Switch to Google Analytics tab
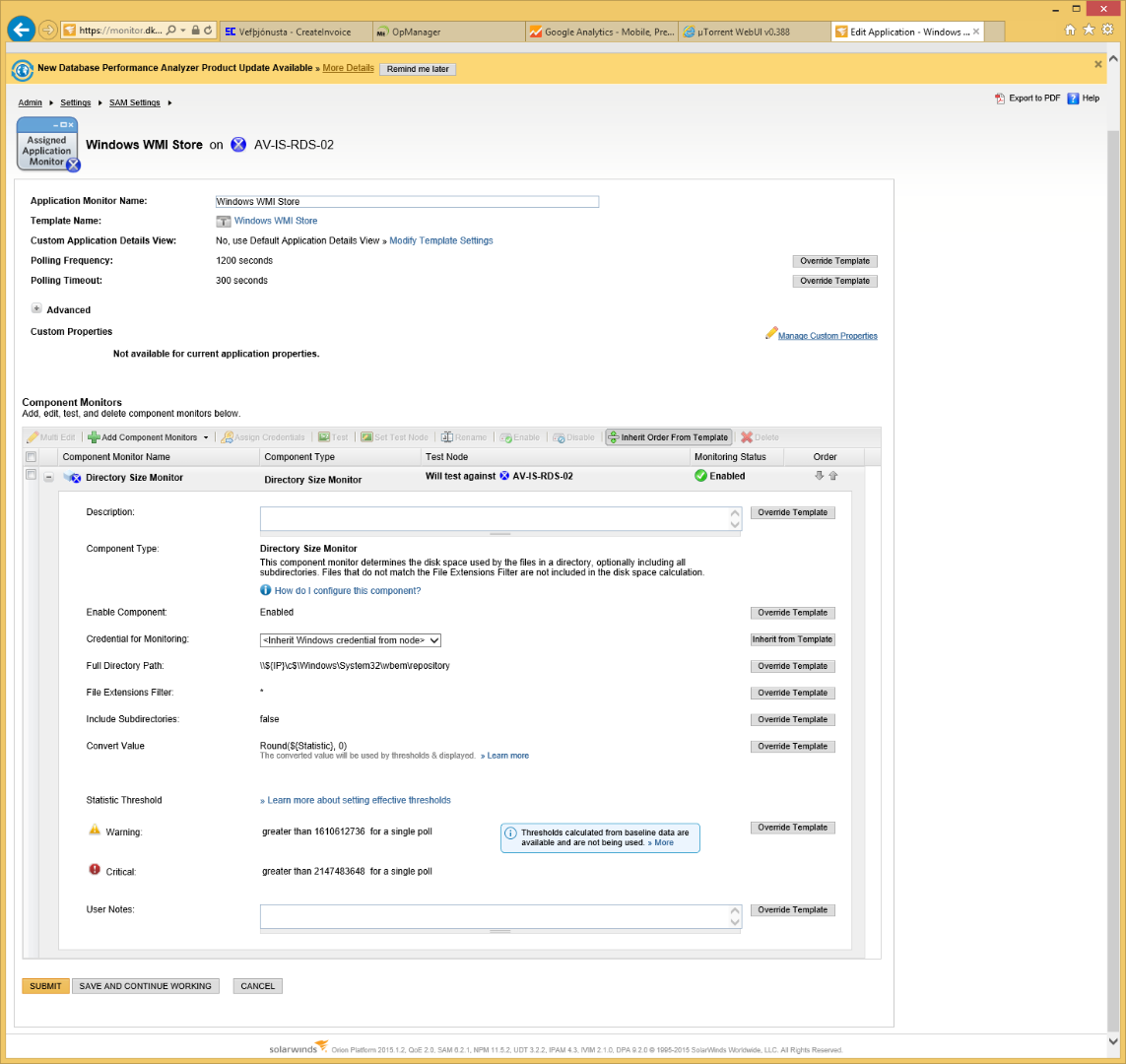This screenshot has height=1064, width=1126. pyautogui.click(x=602, y=32)
